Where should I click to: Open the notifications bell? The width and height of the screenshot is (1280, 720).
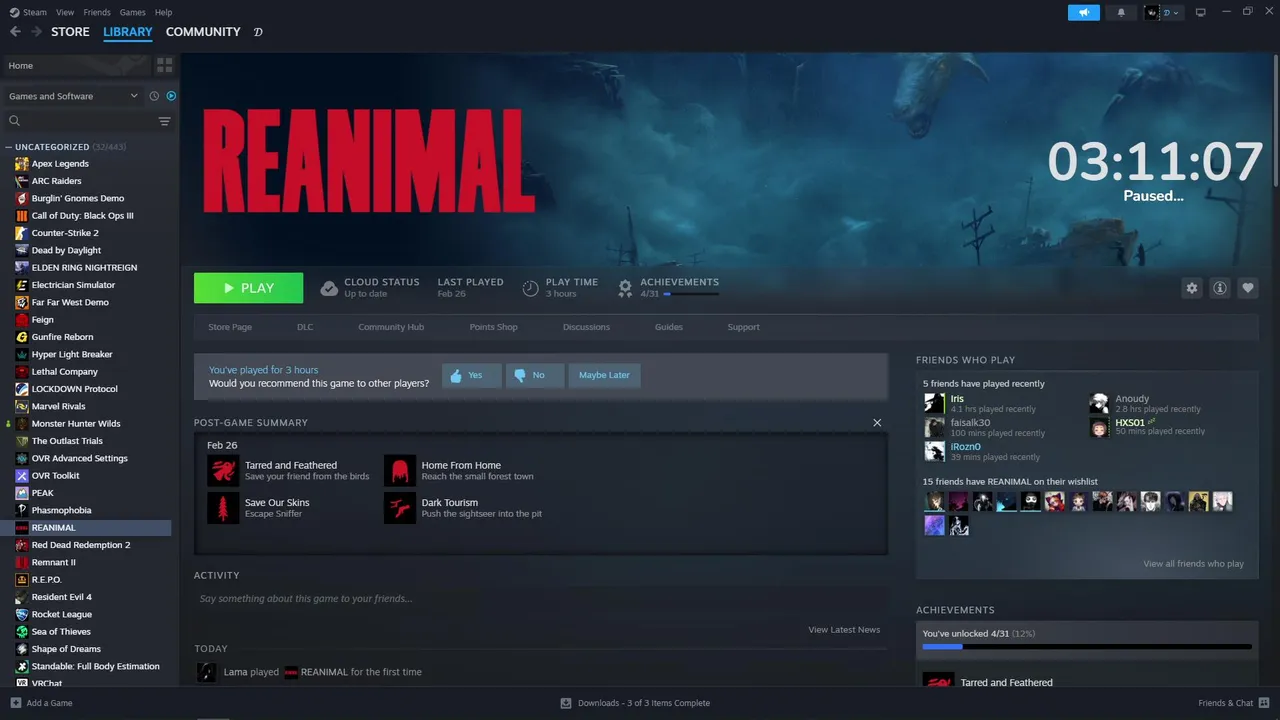pos(1121,12)
